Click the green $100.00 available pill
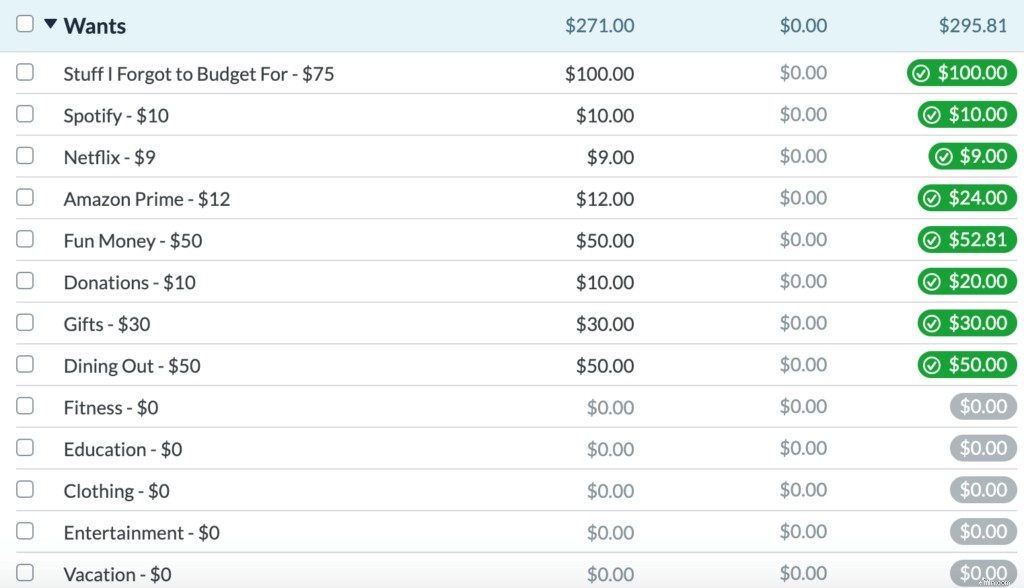Image resolution: width=1024 pixels, height=588 pixels. 961,73
